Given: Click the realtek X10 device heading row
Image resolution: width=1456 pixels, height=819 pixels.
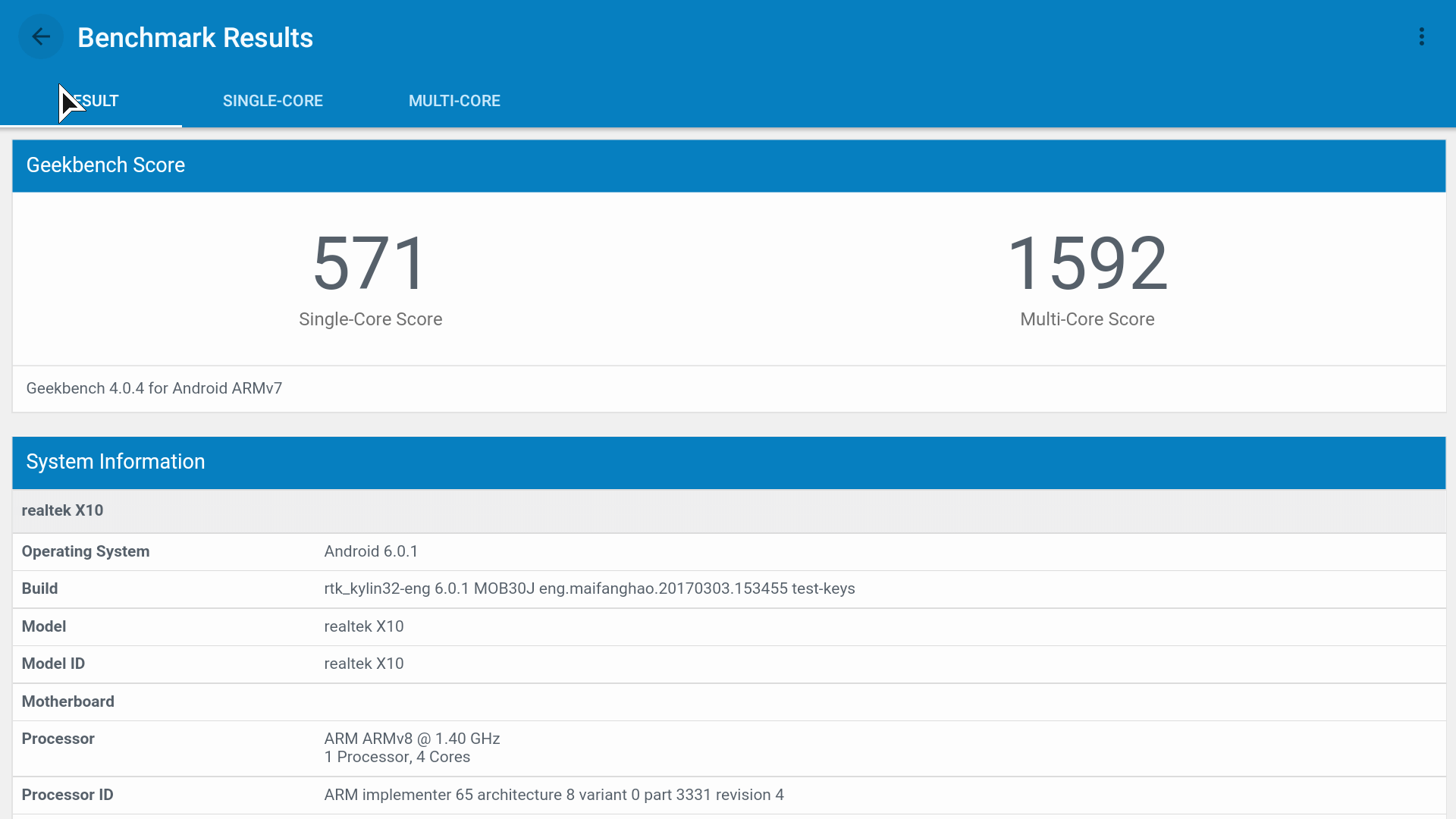Looking at the screenshot, I should (729, 510).
